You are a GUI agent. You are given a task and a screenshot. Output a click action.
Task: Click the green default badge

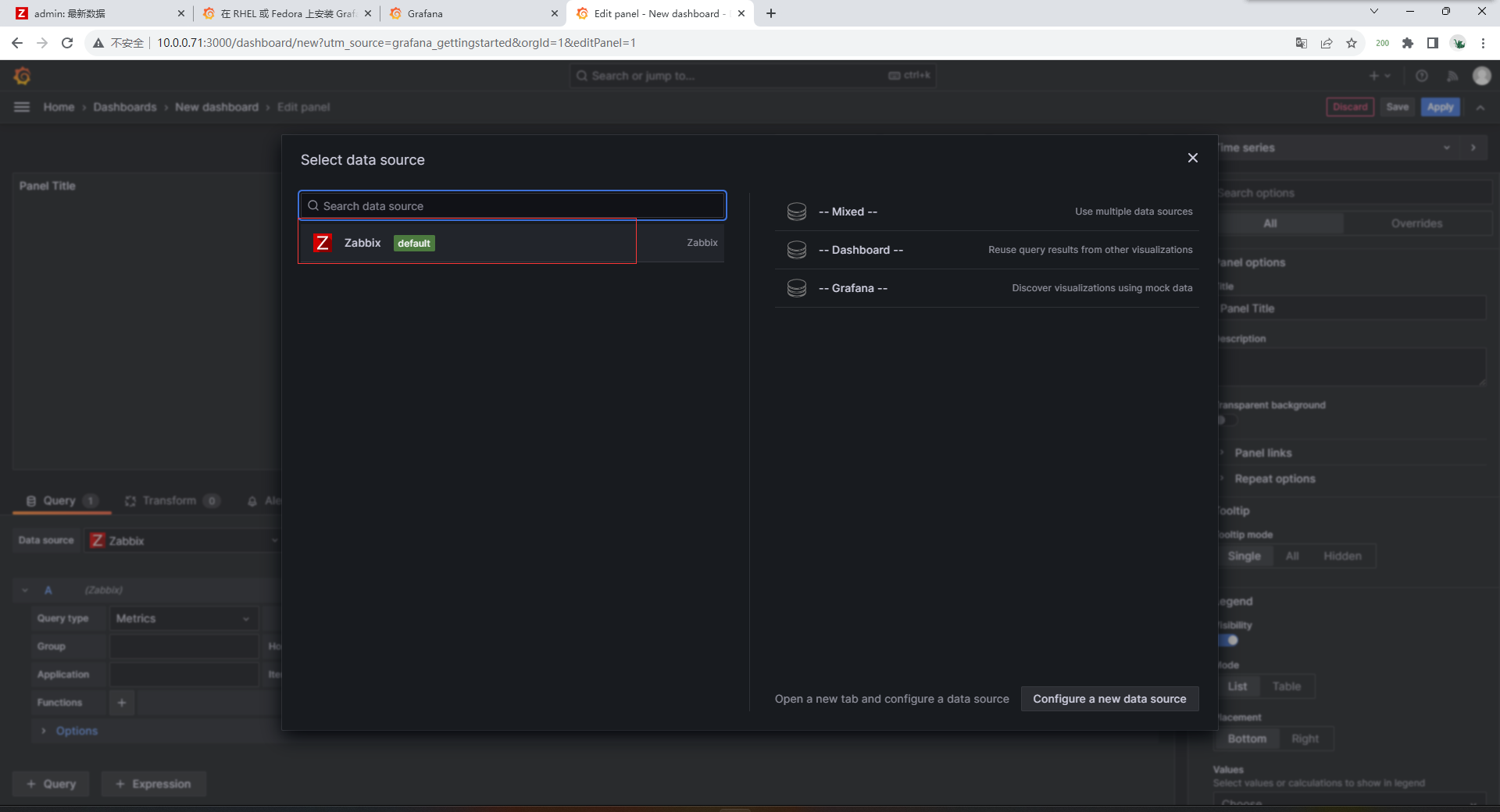click(414, 243)
